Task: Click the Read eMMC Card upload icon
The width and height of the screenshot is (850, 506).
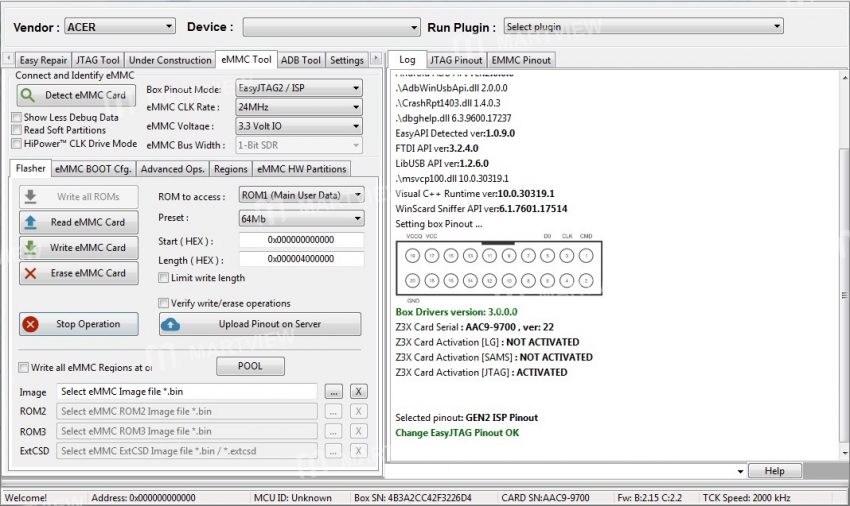Action: [x=31, y=222]
